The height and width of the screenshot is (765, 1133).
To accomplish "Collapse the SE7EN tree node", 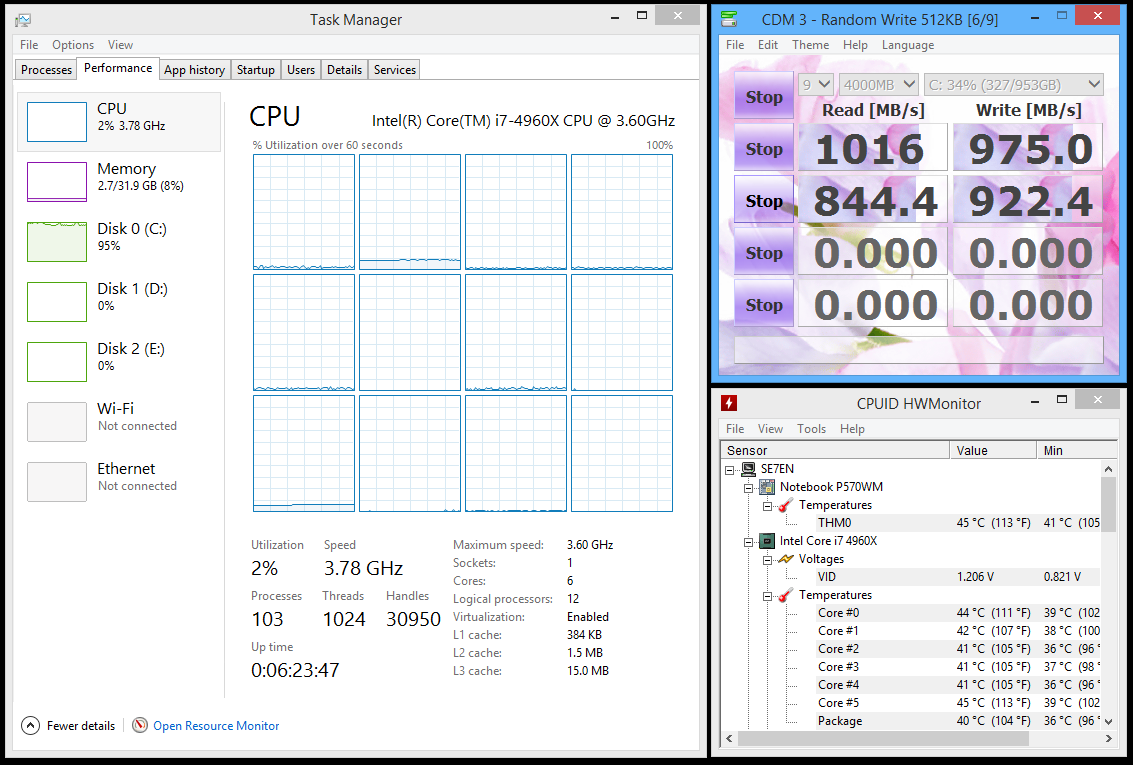I will (730, 470).
